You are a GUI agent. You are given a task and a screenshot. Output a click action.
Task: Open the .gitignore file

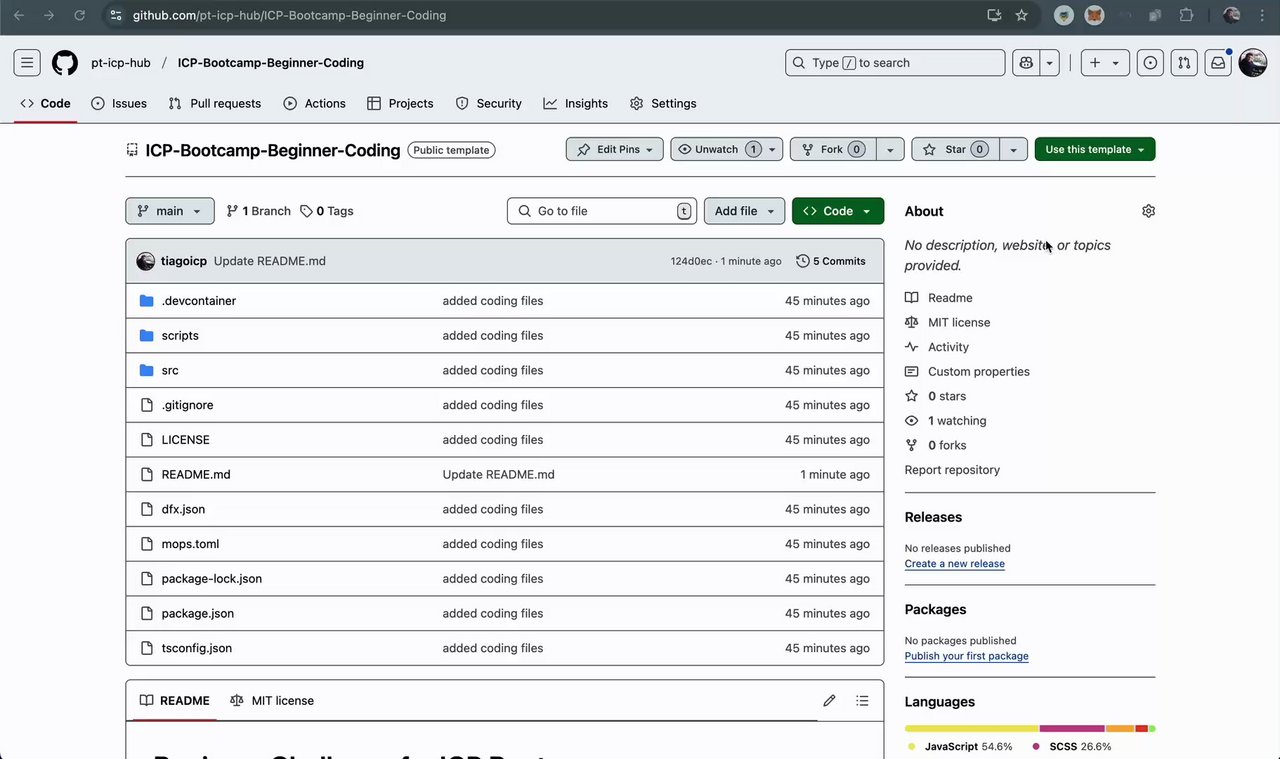pos(187,405)
